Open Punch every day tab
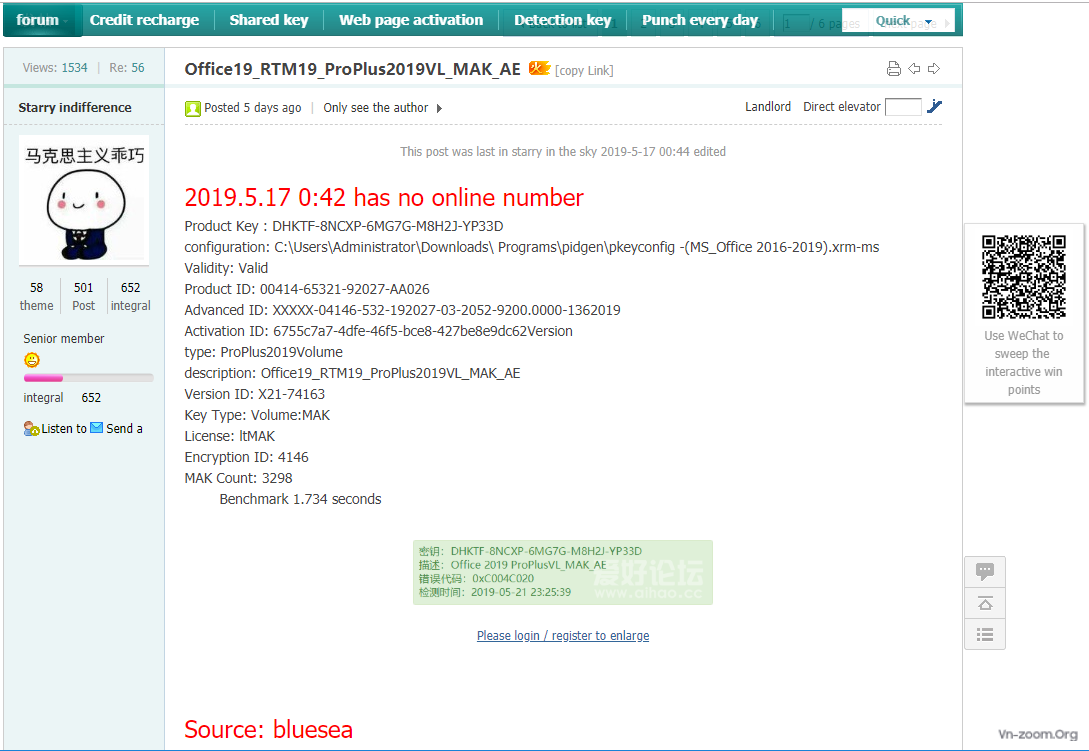Image resolution: width=1089 pixels, height=751 pixels. 699,20
